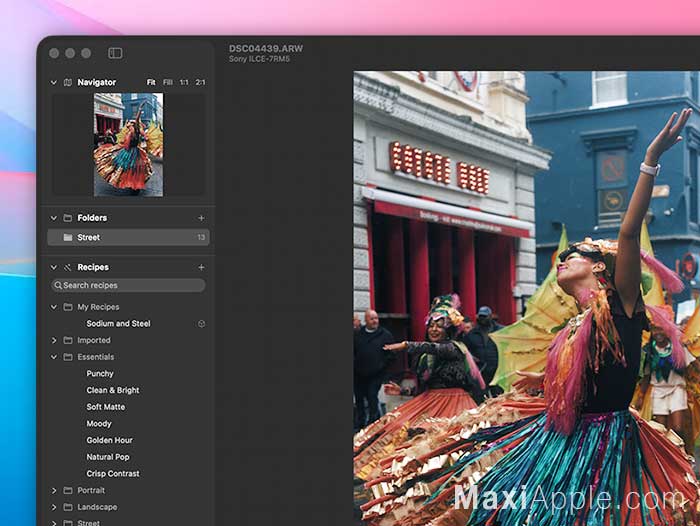This screenshot has height=526, width=700.
Task: Set navigator zoom to 1:1
Action: (184, 82)
